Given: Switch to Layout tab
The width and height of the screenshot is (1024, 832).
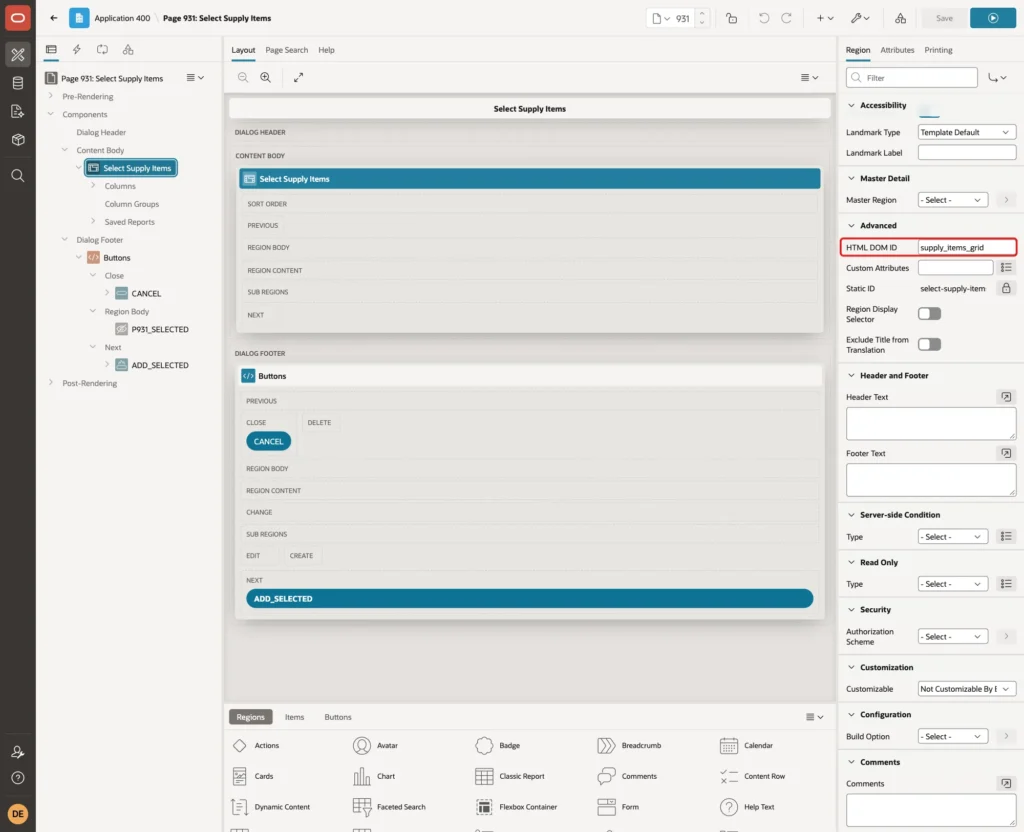Looking at the screenshot, I should point(243,50).
